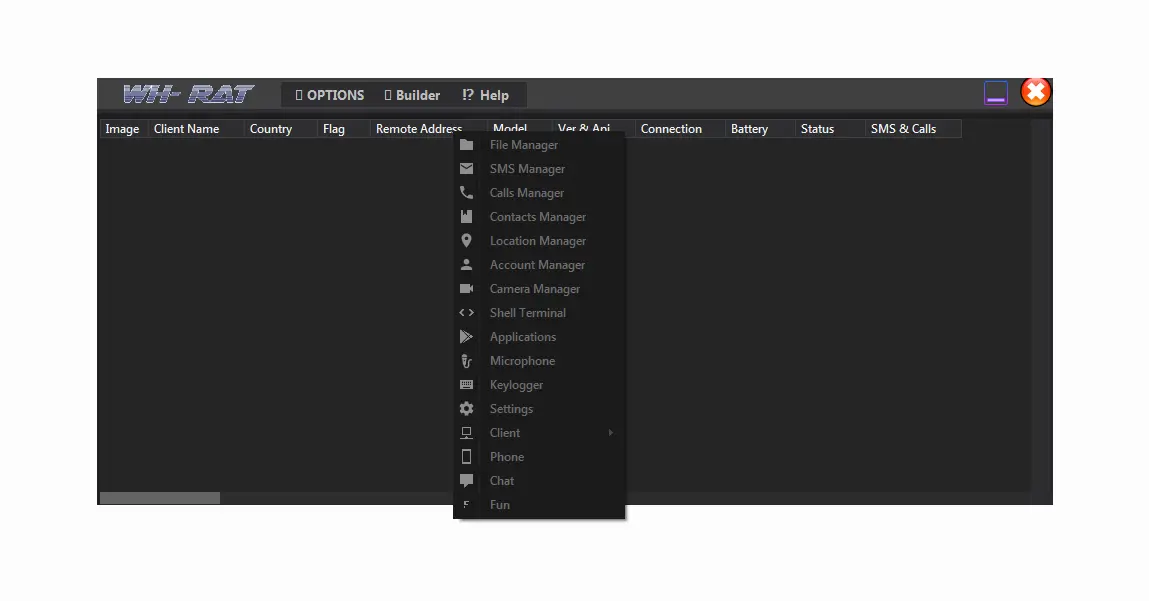Select Applications from the context menu
Viewport: 1149px width, 601px height.
[x=522, y=336]
